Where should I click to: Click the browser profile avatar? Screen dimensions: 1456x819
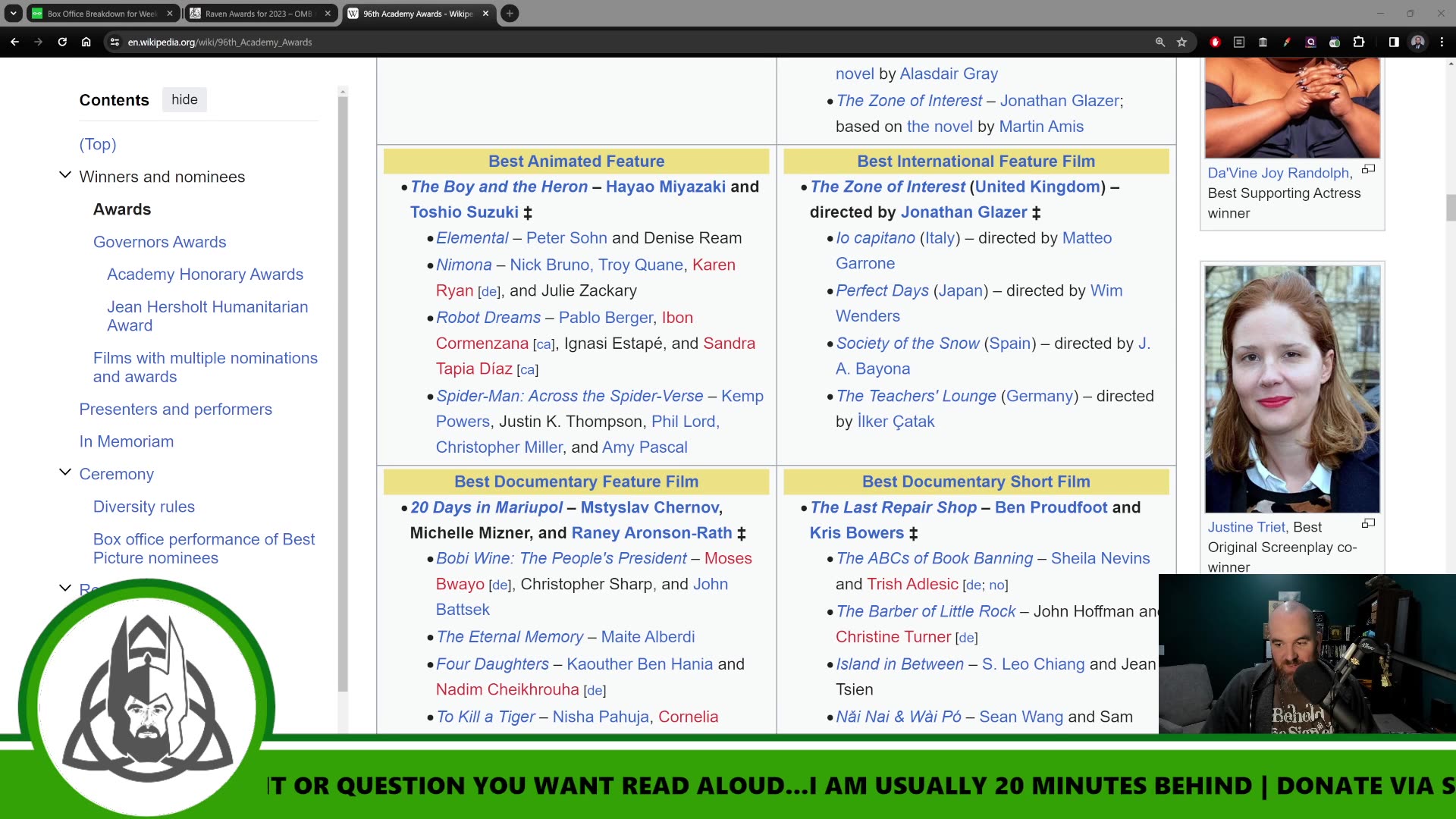1417,42
